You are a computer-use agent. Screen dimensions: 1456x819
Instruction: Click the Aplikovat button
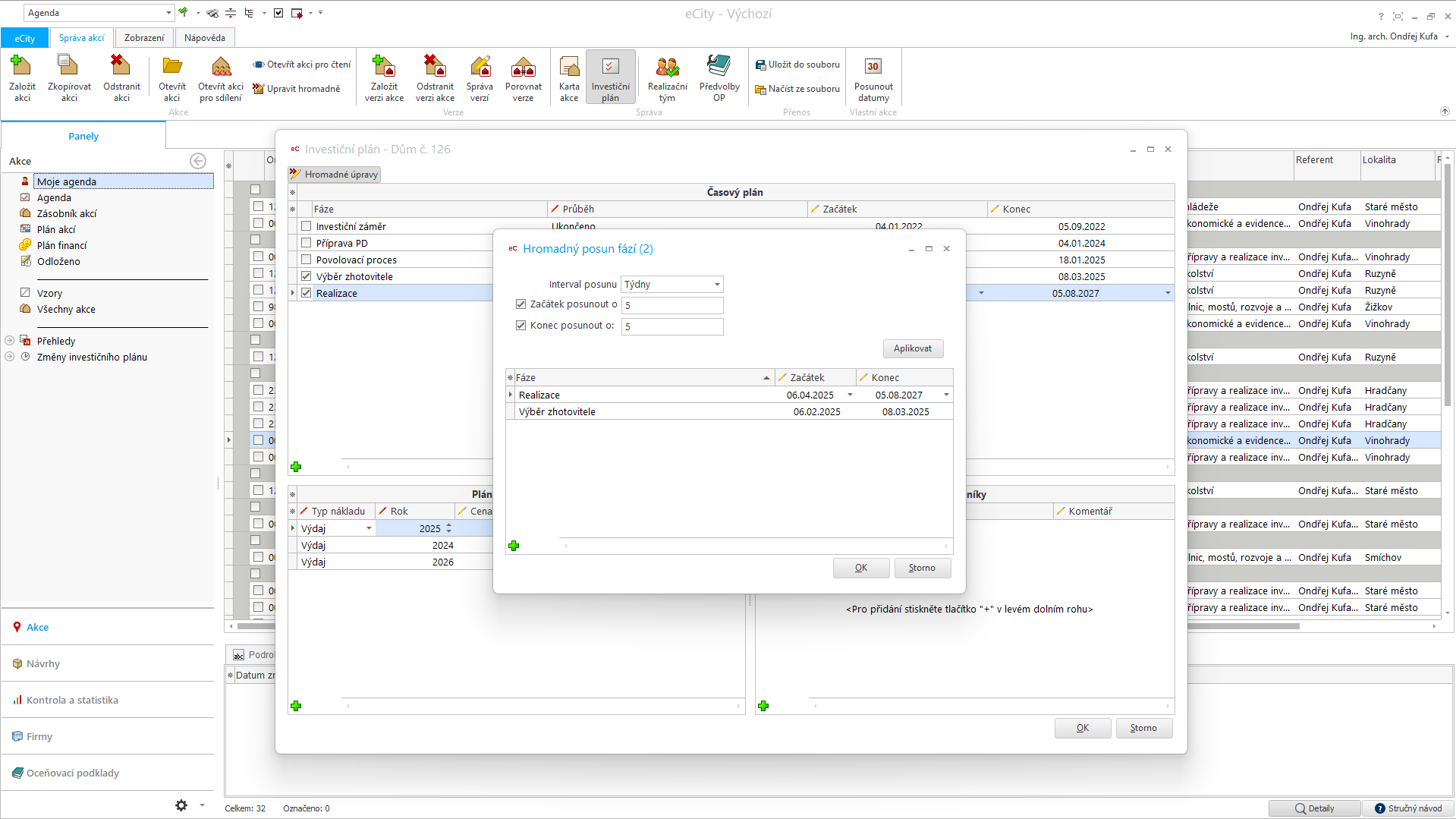point(913,348)
